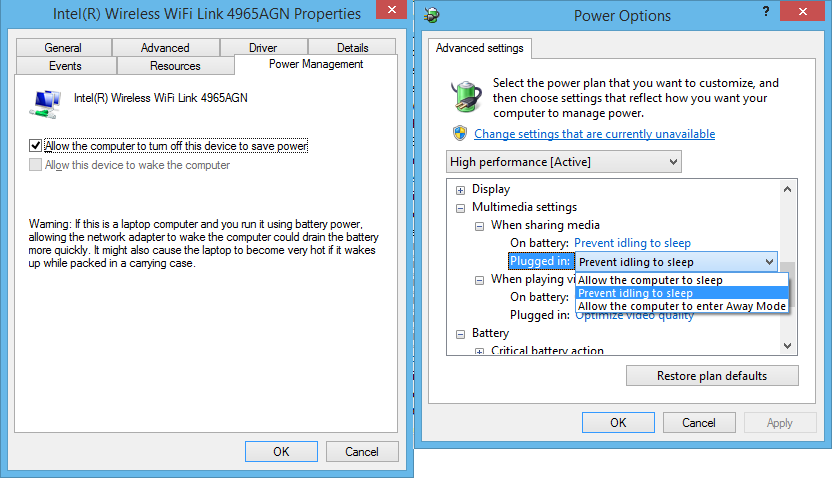Select the Multimedia settings label
Screen dimensions: 832x478
click(x=524, y=207)
